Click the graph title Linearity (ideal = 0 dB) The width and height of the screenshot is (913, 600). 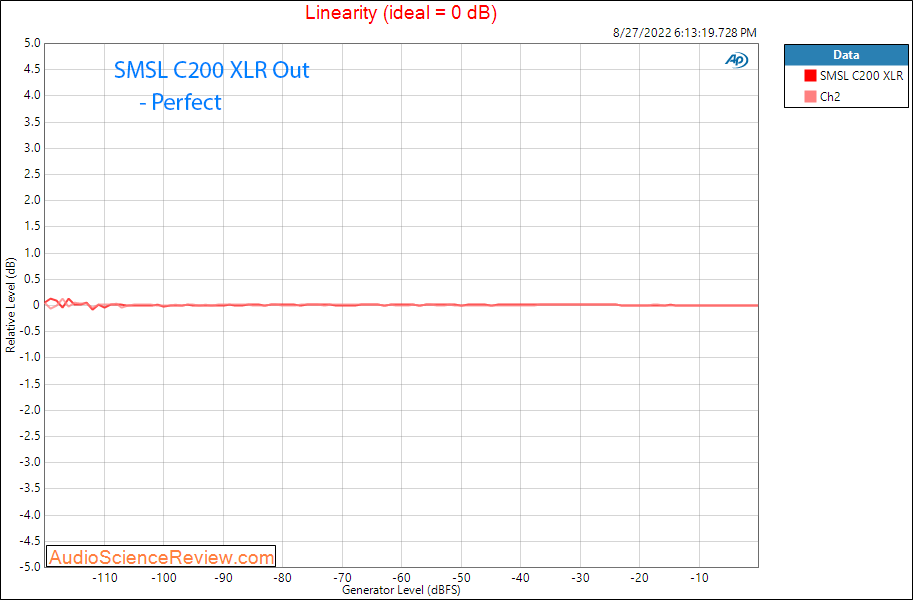tap(401, 12)
